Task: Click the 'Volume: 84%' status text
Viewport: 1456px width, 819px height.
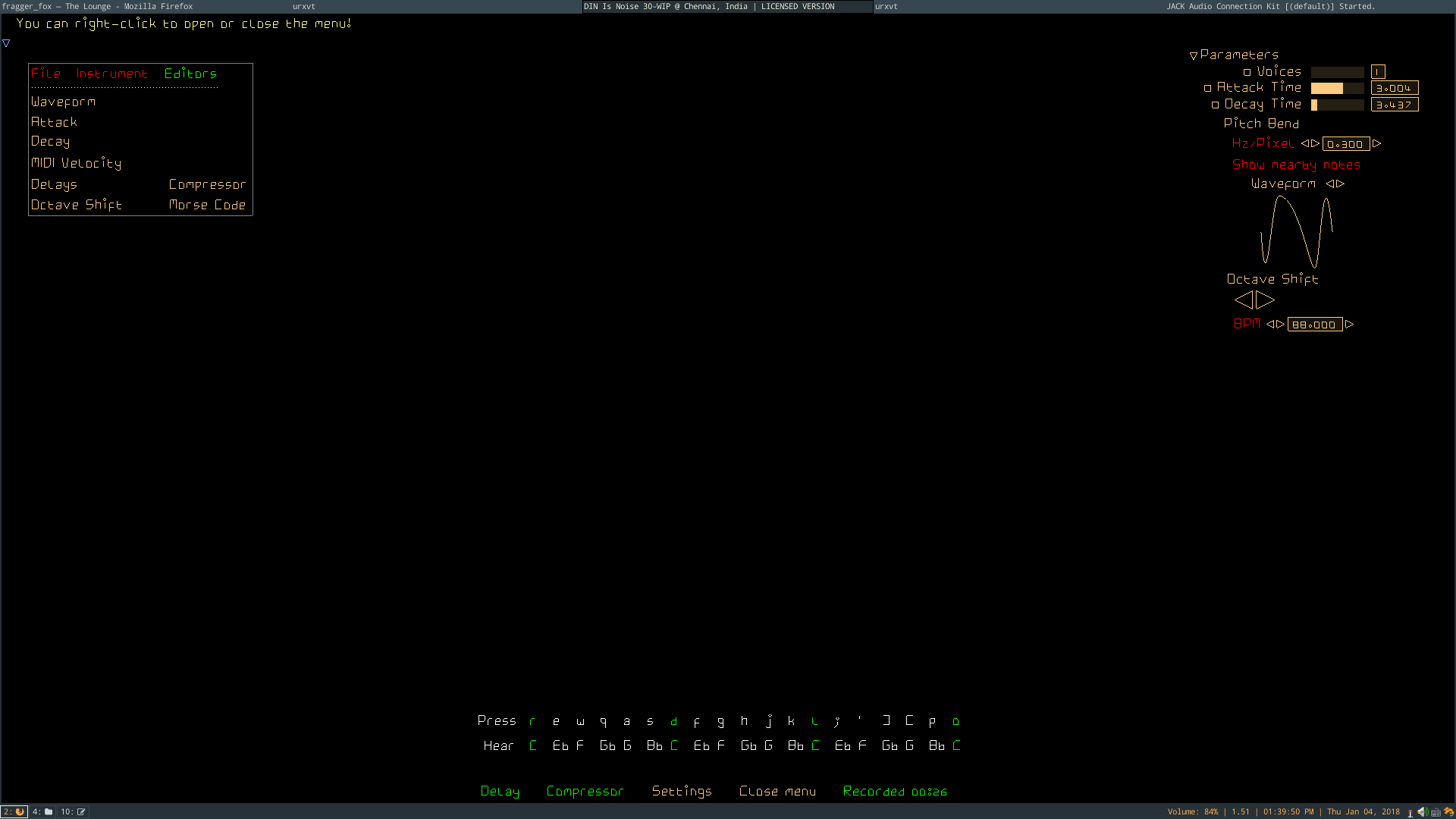Action: click(1192, 811)
